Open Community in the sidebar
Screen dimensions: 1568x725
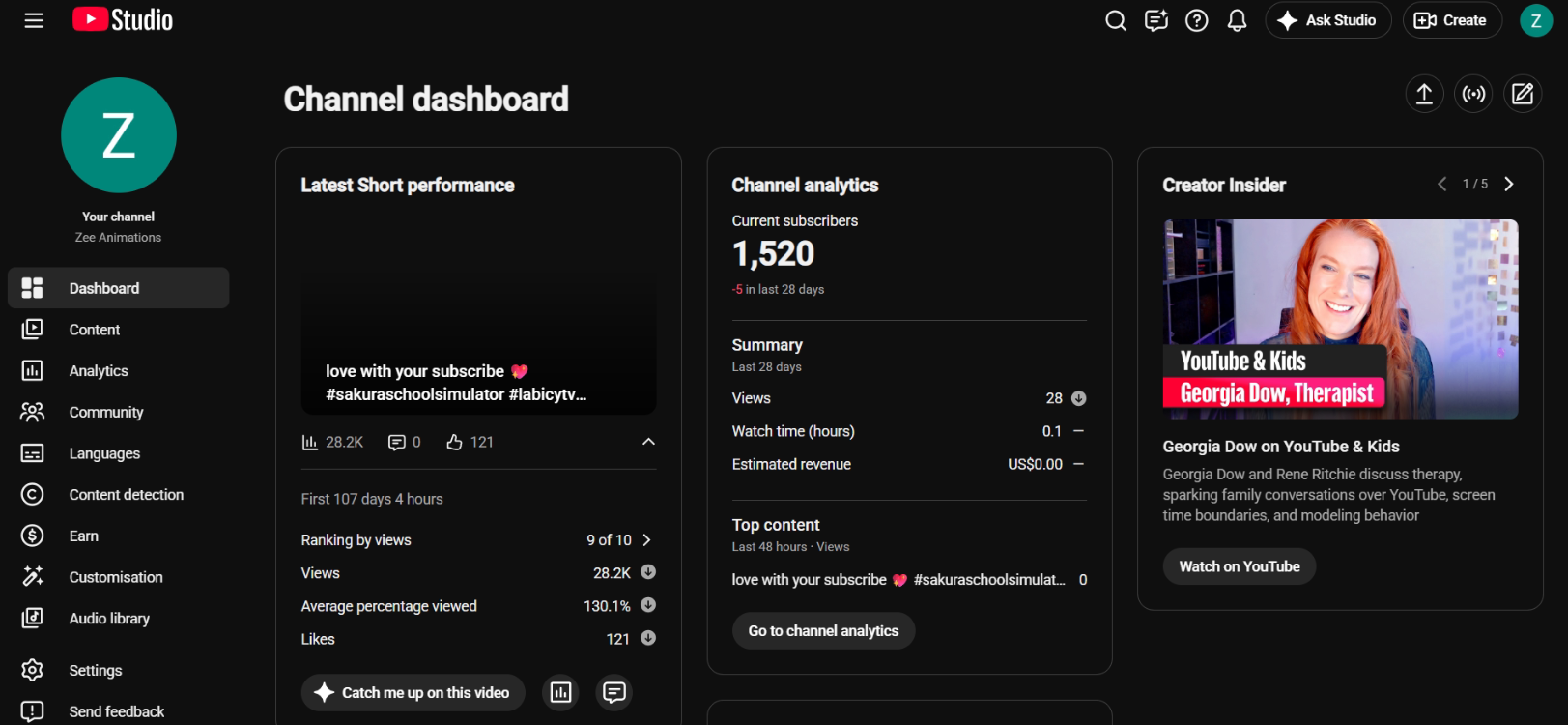pos(119,412)
